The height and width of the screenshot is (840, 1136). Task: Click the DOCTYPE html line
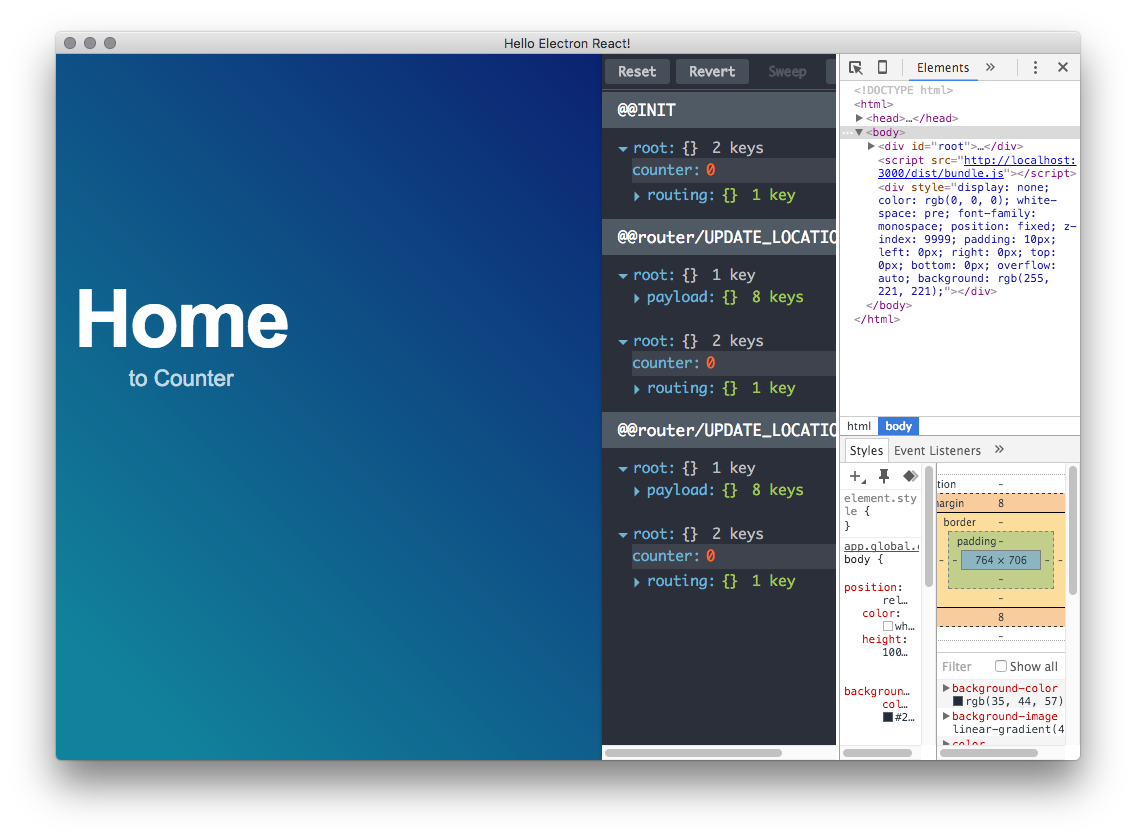[903, 91]
